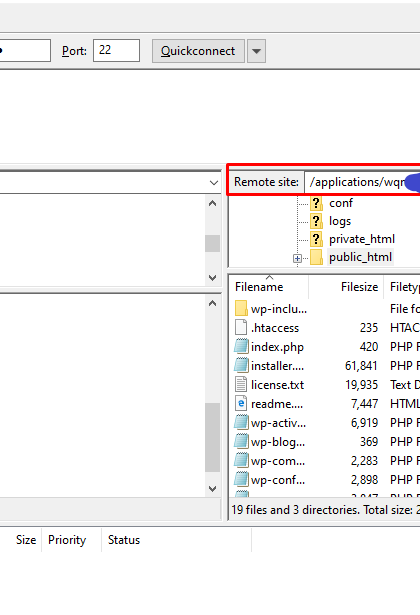Image resolution: width=420 pixels, height=615 pixels.
Task: Expand the public_html tree node
Action: (297, 258)
